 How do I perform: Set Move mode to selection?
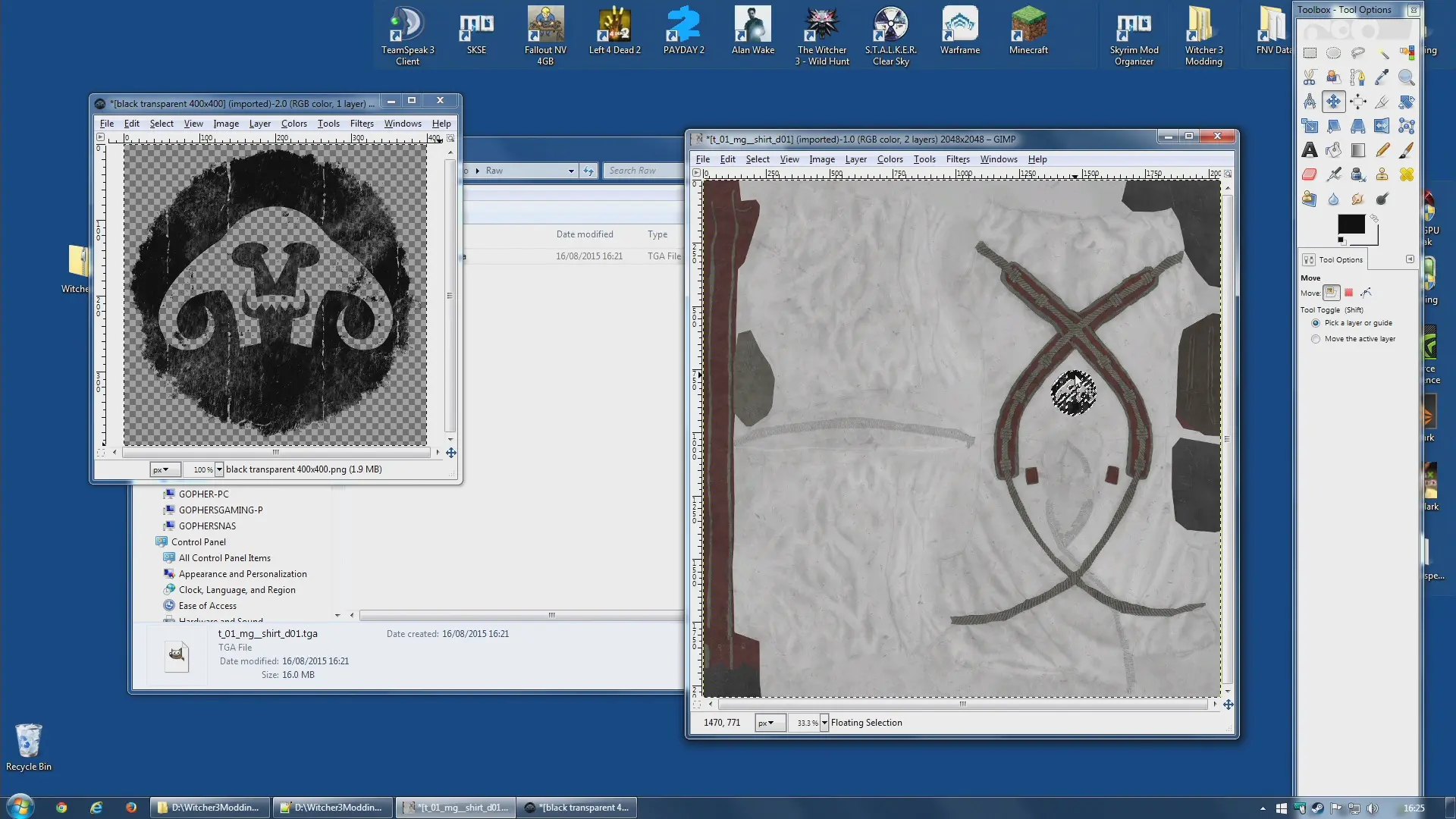click(x=1349, y=293)
